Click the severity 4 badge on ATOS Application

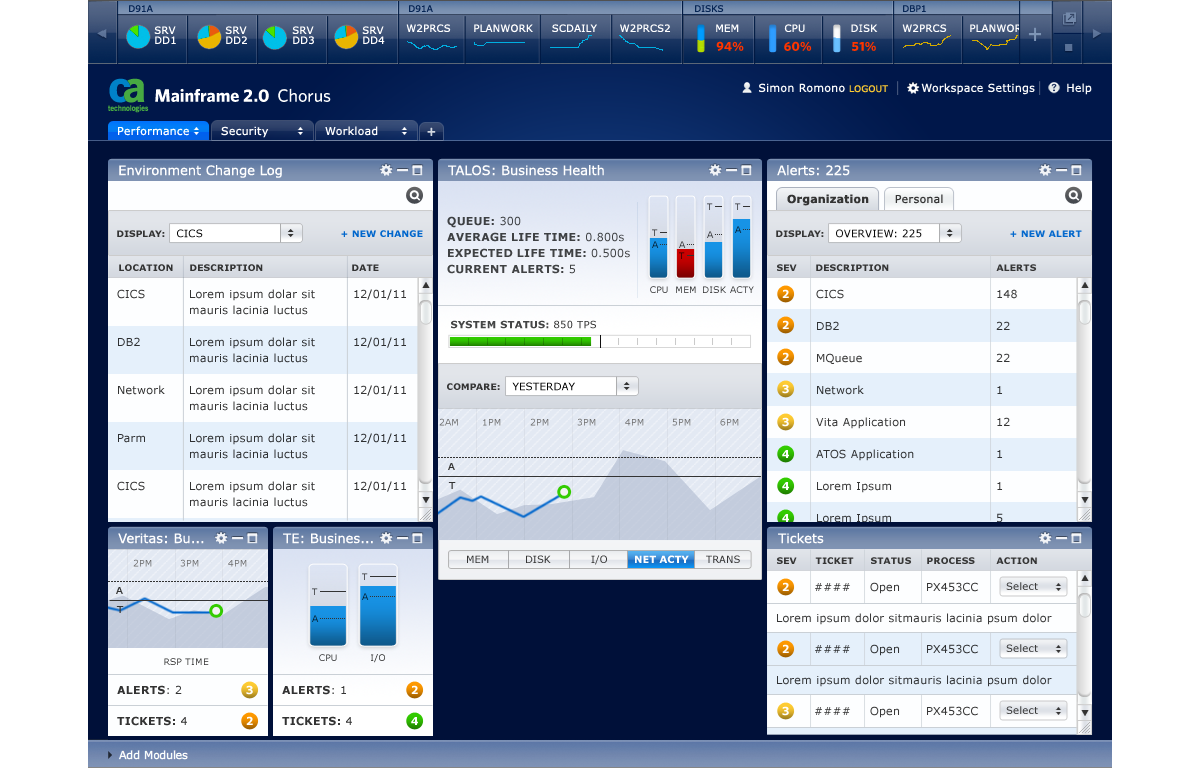[x=786, y=454]
